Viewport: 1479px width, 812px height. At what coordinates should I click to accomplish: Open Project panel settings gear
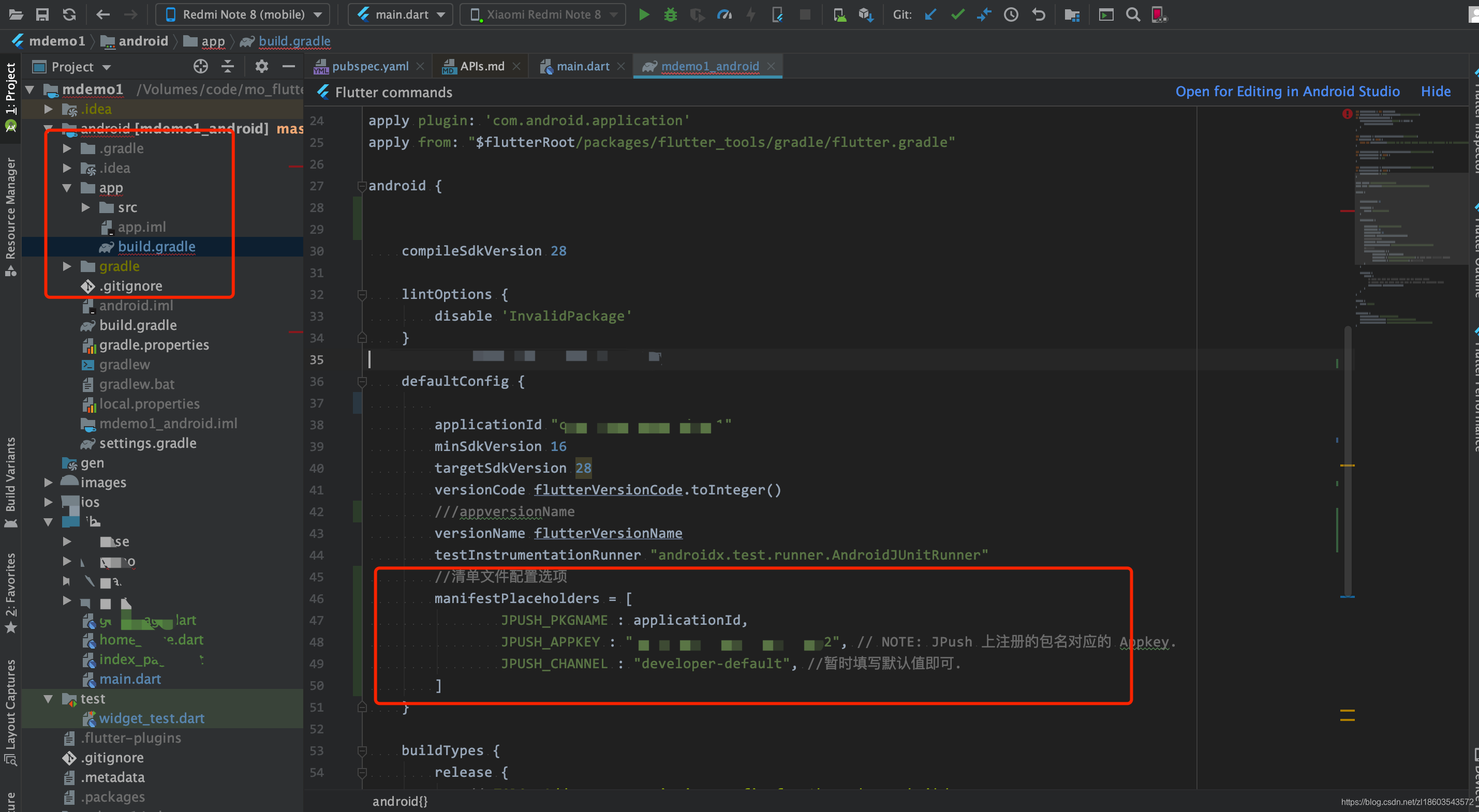tap(261, 67)
